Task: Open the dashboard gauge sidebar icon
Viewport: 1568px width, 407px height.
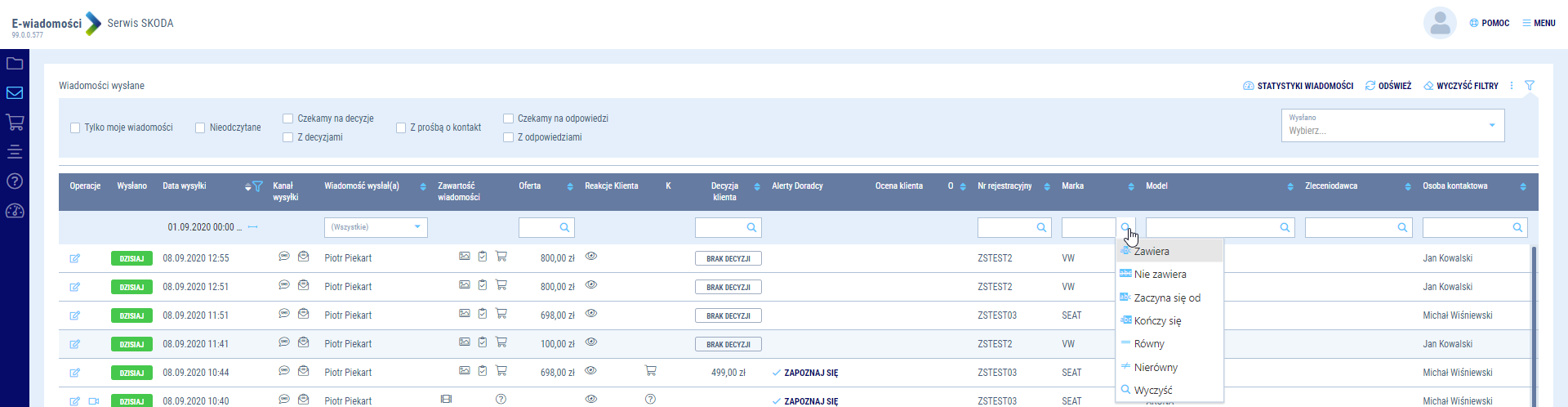Action: pyautogui.click(x=15, y=211)
